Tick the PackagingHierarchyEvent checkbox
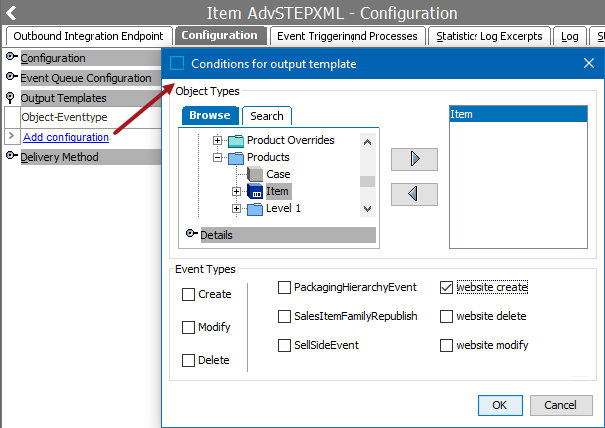 pyautogui.click(x=284, y=287)
